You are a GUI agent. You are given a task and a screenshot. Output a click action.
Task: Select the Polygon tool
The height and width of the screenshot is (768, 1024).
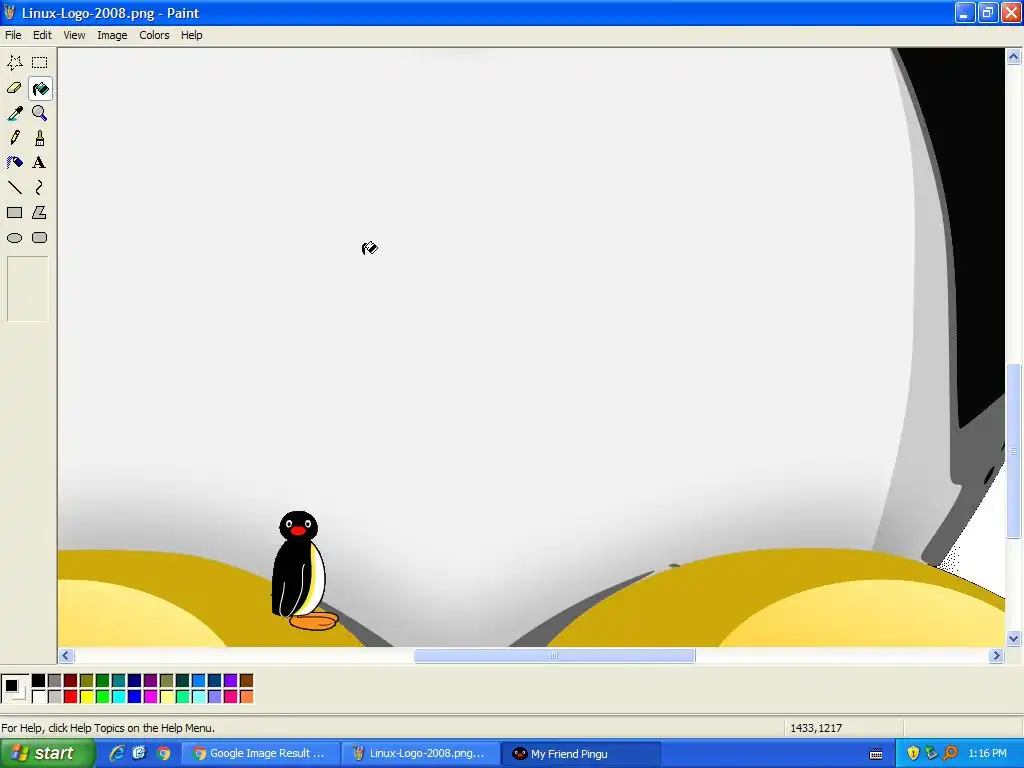pyautogui.click(x=40, y=213)
